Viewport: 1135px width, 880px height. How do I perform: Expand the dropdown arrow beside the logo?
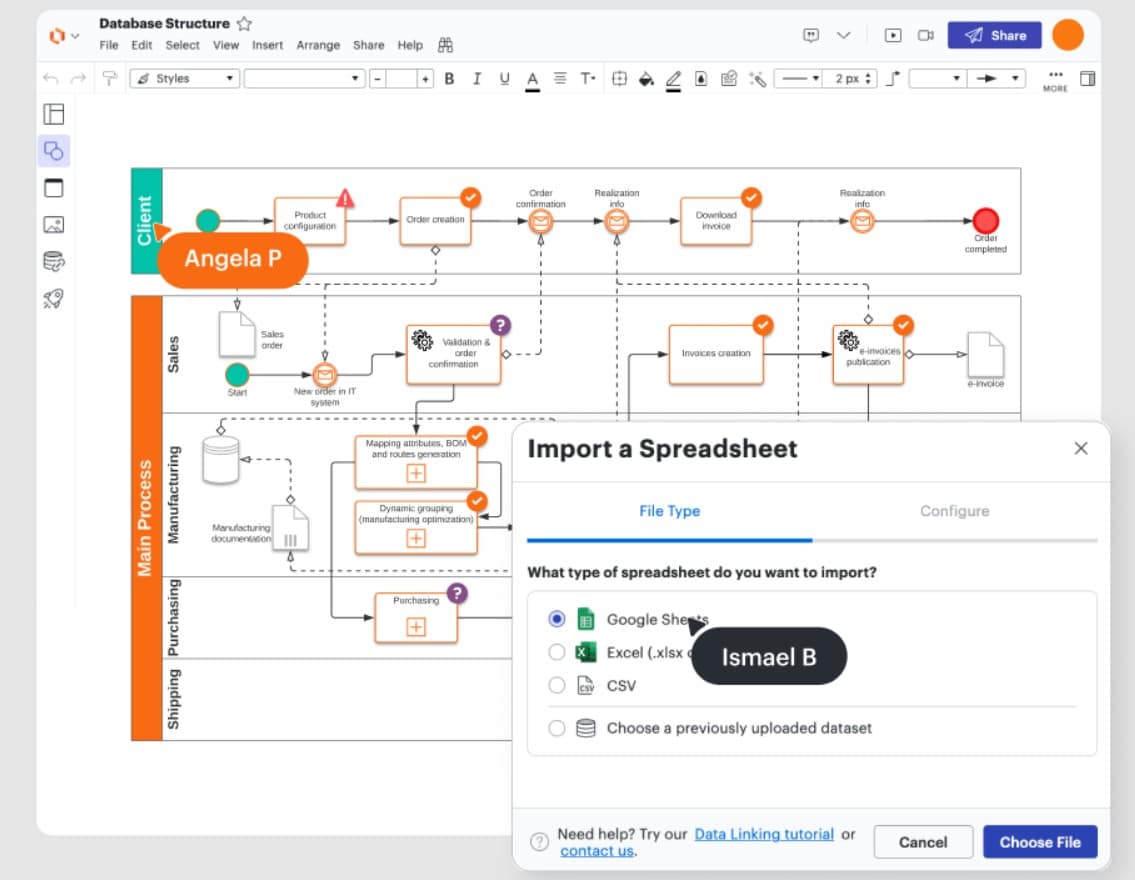(x=75, y=35)
